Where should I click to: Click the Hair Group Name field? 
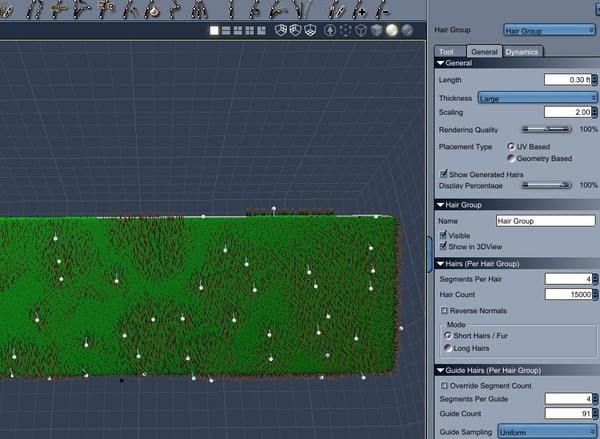[x=546, y=221]
